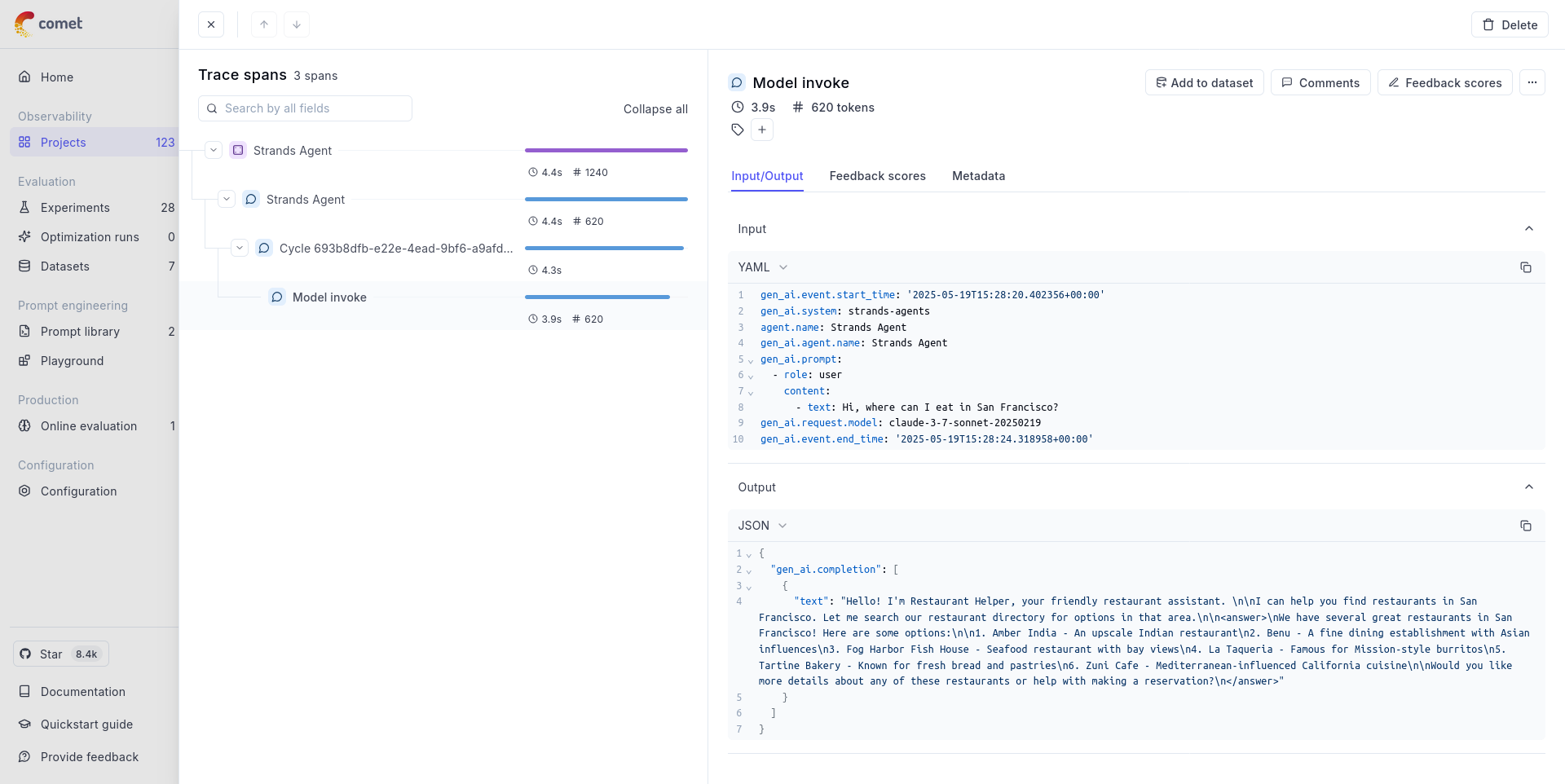Open the Comet logo home link
Image resolution: width=1565 pixels, height=784 pixels.
click(49, 24)
